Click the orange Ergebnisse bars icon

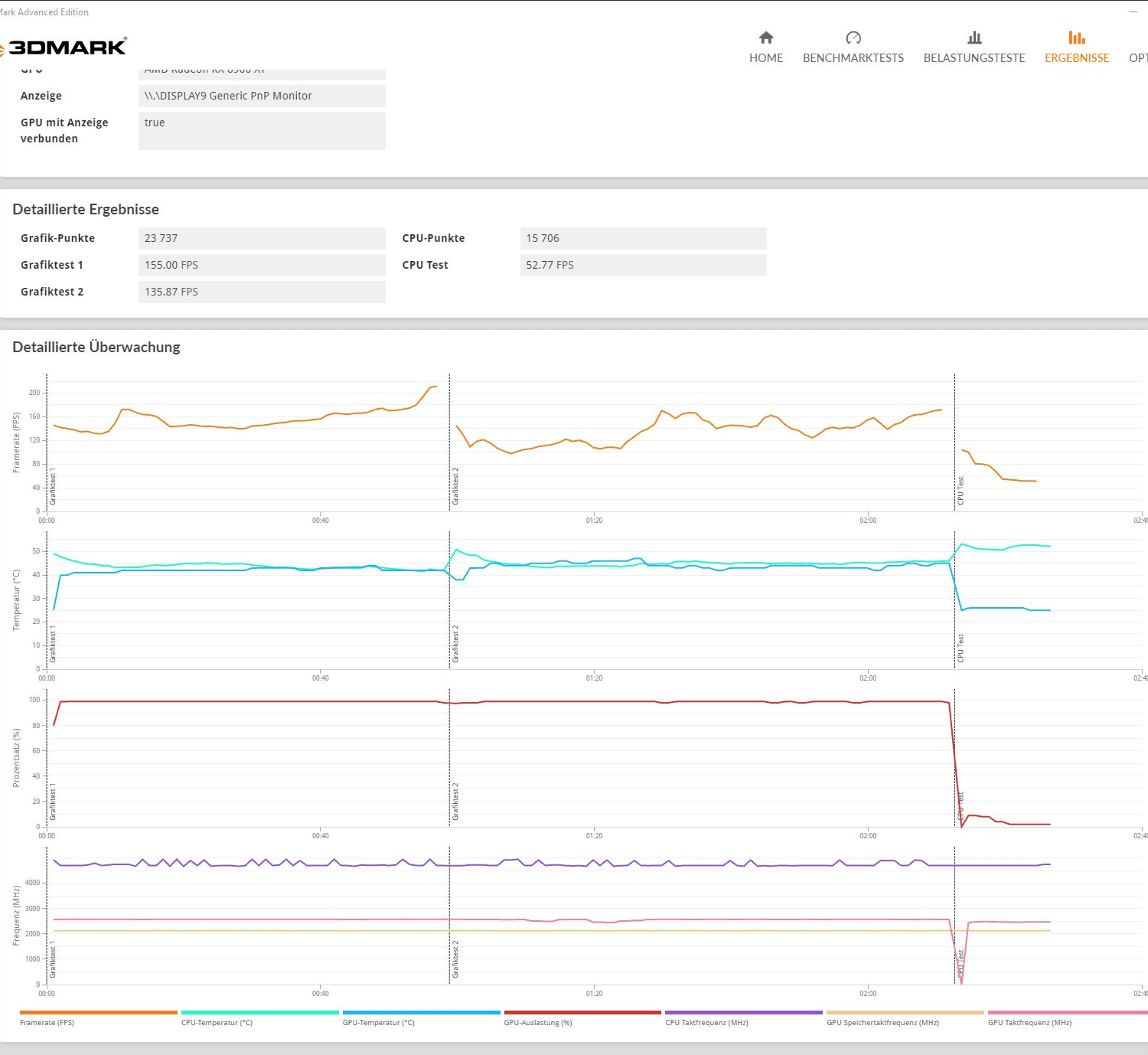click(1077, 38)
